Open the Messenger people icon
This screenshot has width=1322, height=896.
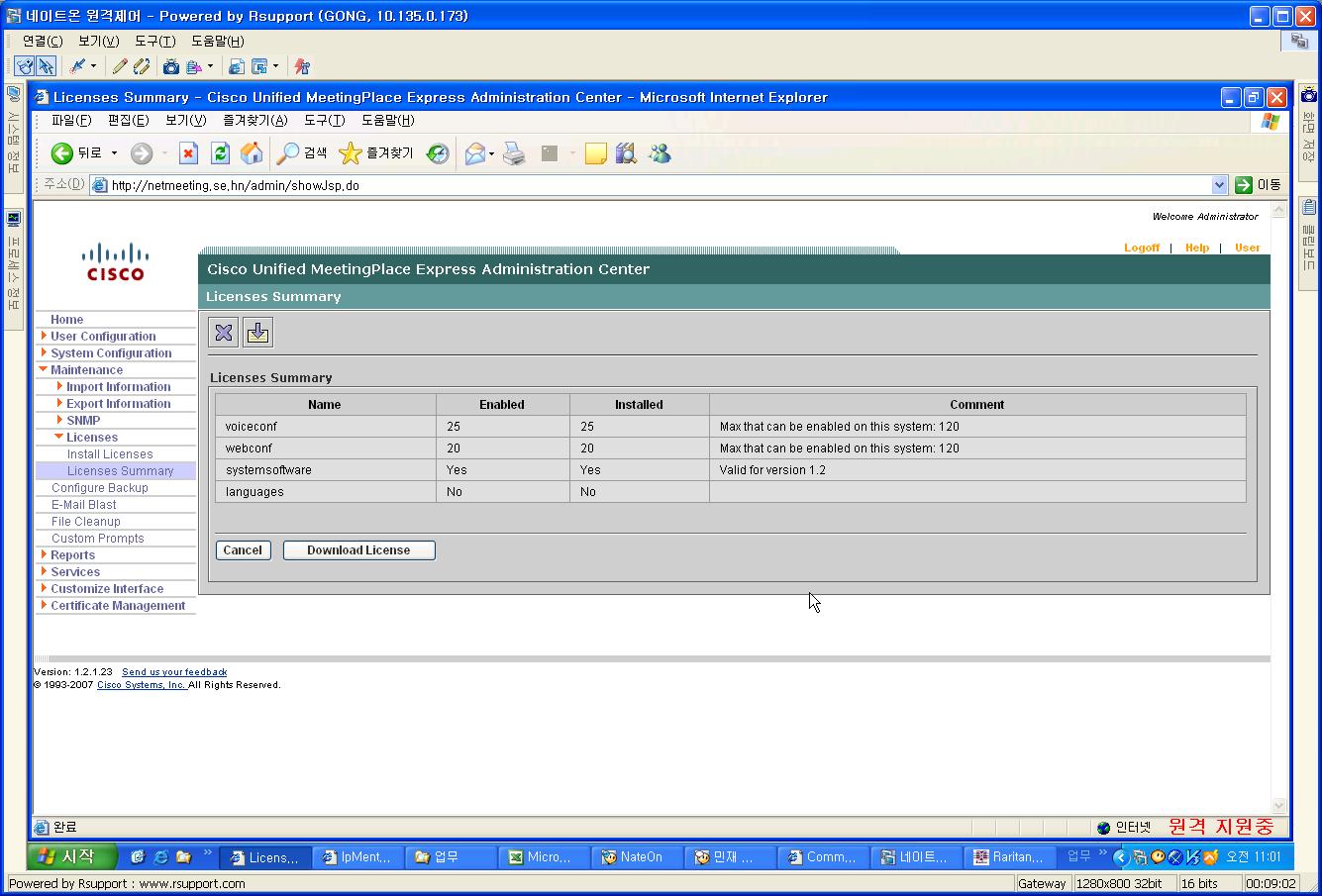click(659, 152)
